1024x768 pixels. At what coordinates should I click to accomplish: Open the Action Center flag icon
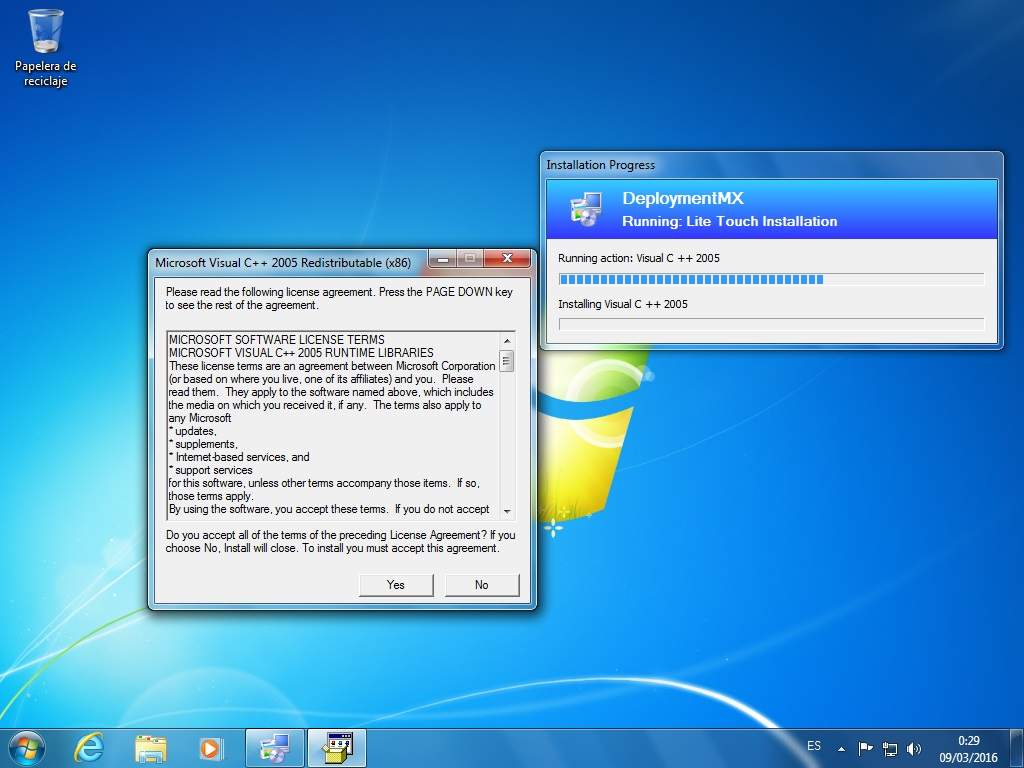coord(866,748)
